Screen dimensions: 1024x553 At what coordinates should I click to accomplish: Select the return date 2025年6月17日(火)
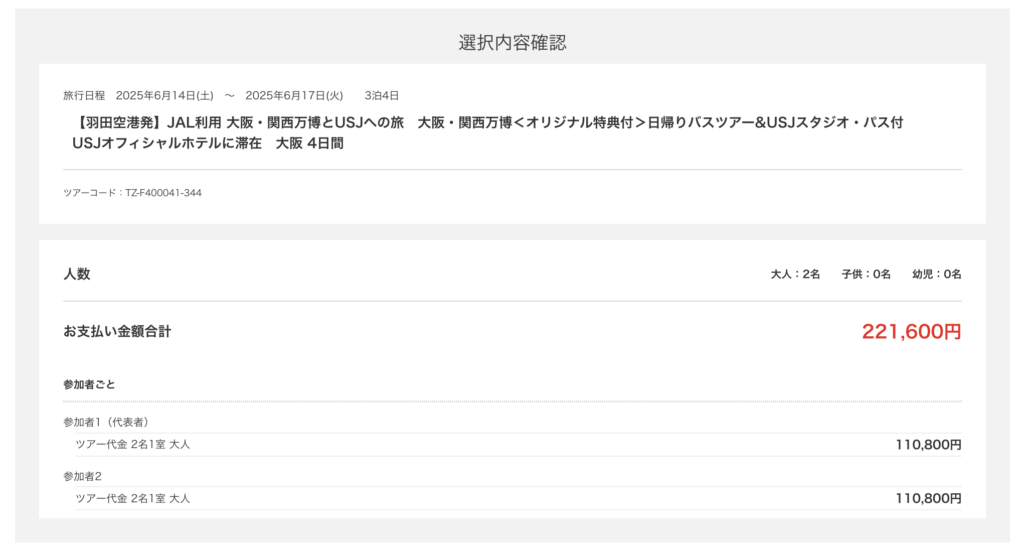tap(294, 96)
